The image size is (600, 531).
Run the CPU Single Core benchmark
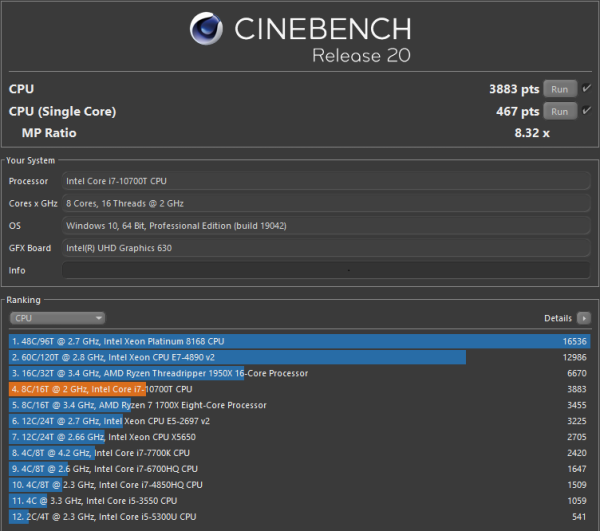click(x=560, y=111)
